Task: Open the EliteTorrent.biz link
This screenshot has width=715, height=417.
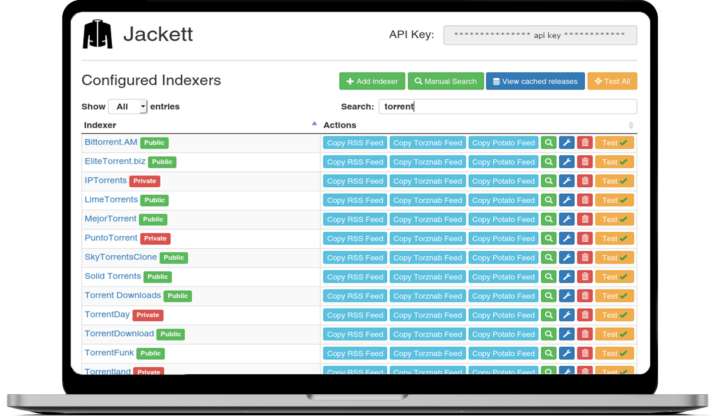Action: tap(115, 161)
